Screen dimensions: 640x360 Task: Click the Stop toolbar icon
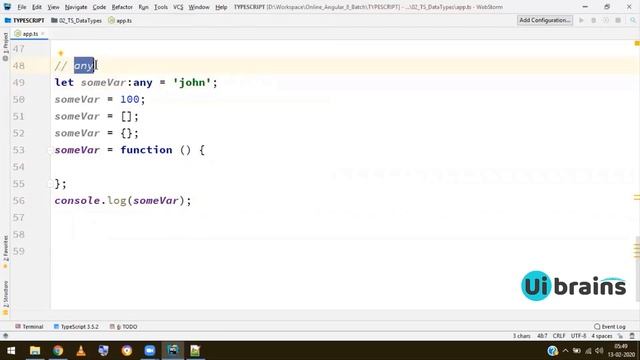coord(618,20)
